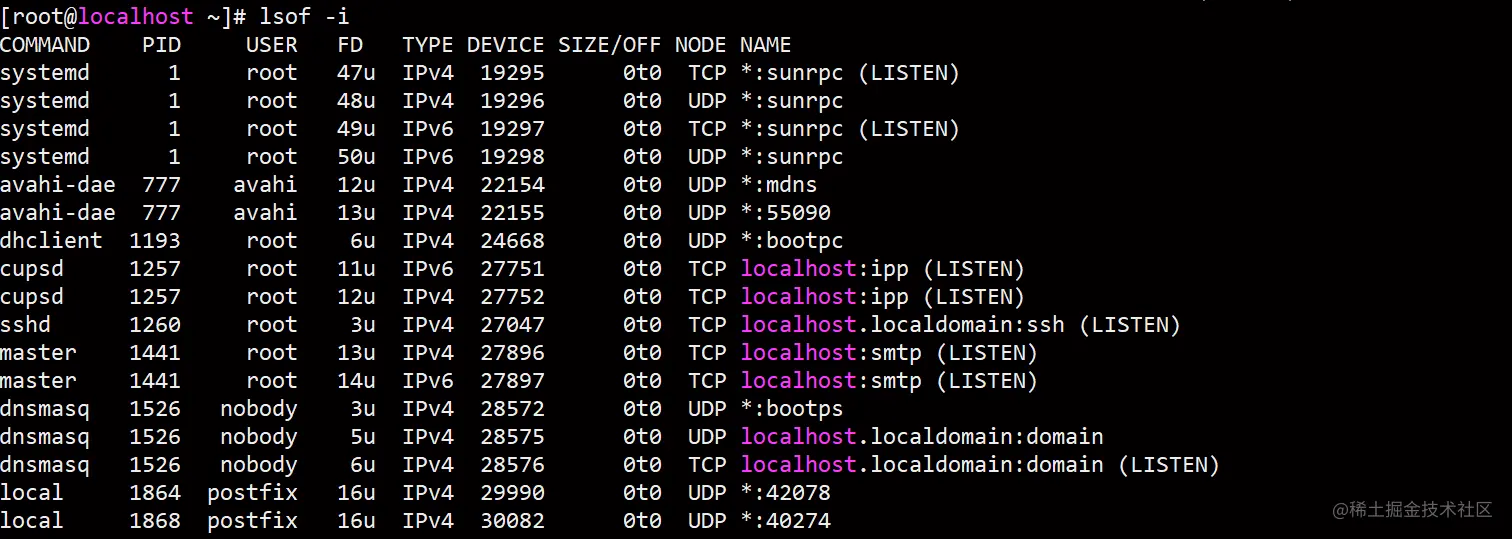Click file descriptor 50u
This screenshot has width=1512, height=539.
pyautogui.click(x=356, y=157)
